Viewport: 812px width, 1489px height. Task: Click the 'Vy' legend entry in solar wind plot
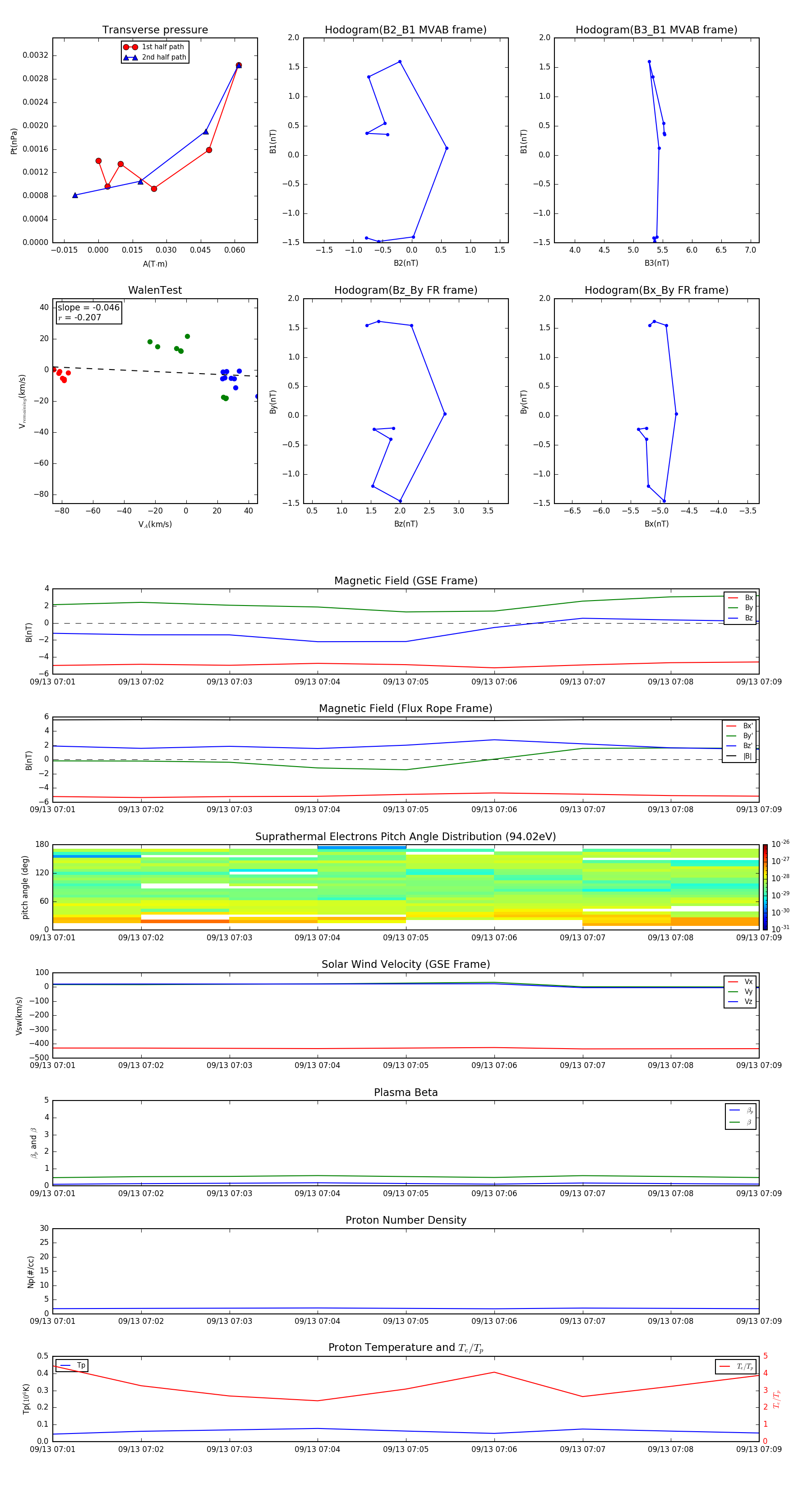[740, 991]
